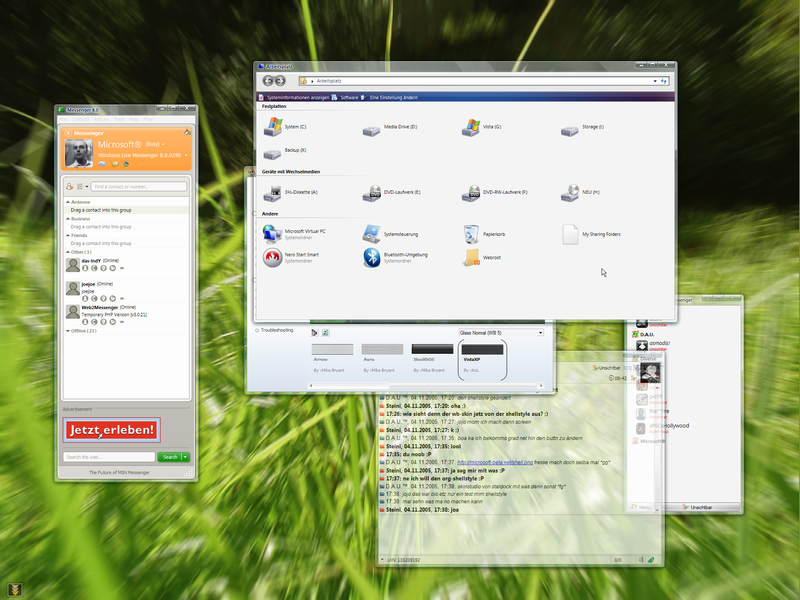Open Nero Start Smart
Screen dimensions: 800x600
pyautogui.click(x=272, y=258)
